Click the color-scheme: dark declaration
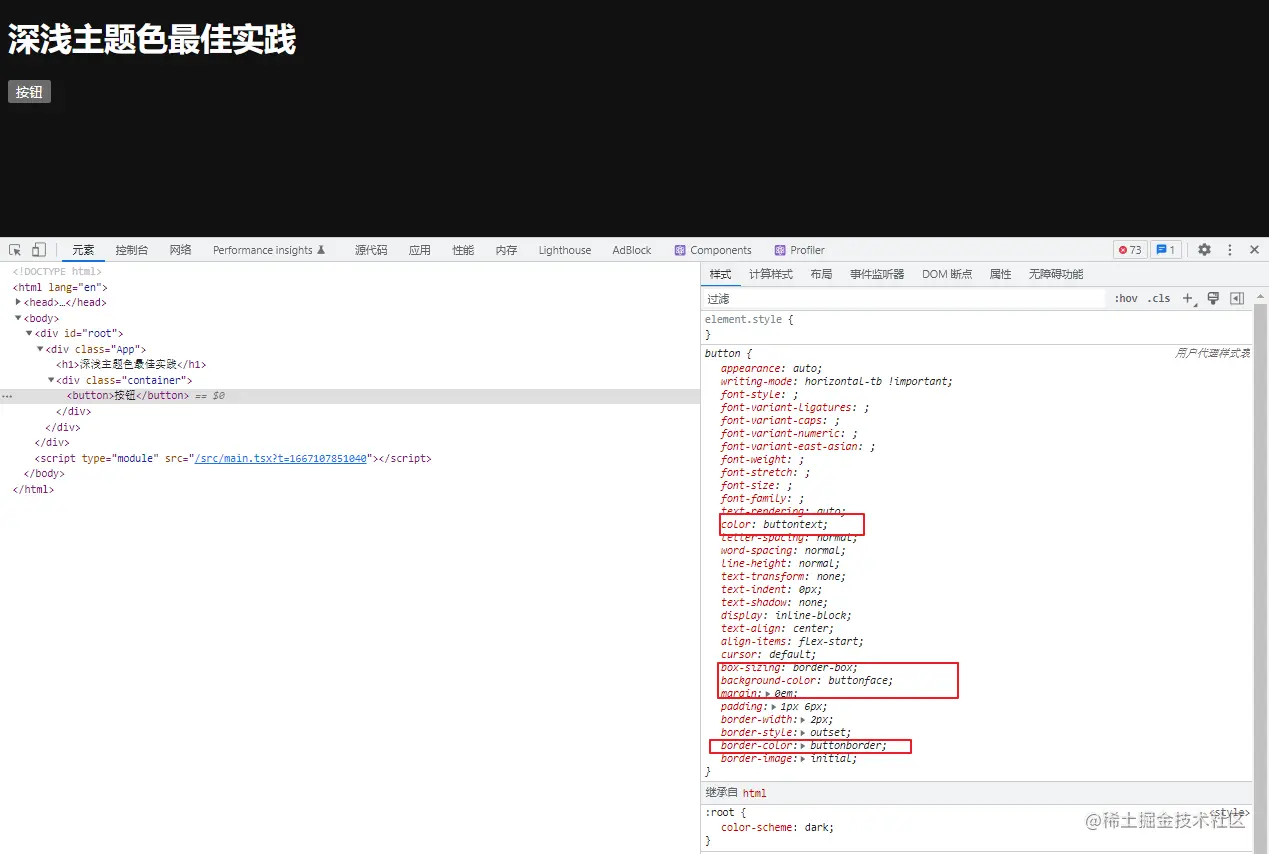The image size is (1269, 854). pyautogui.click(x=777, y=827)
